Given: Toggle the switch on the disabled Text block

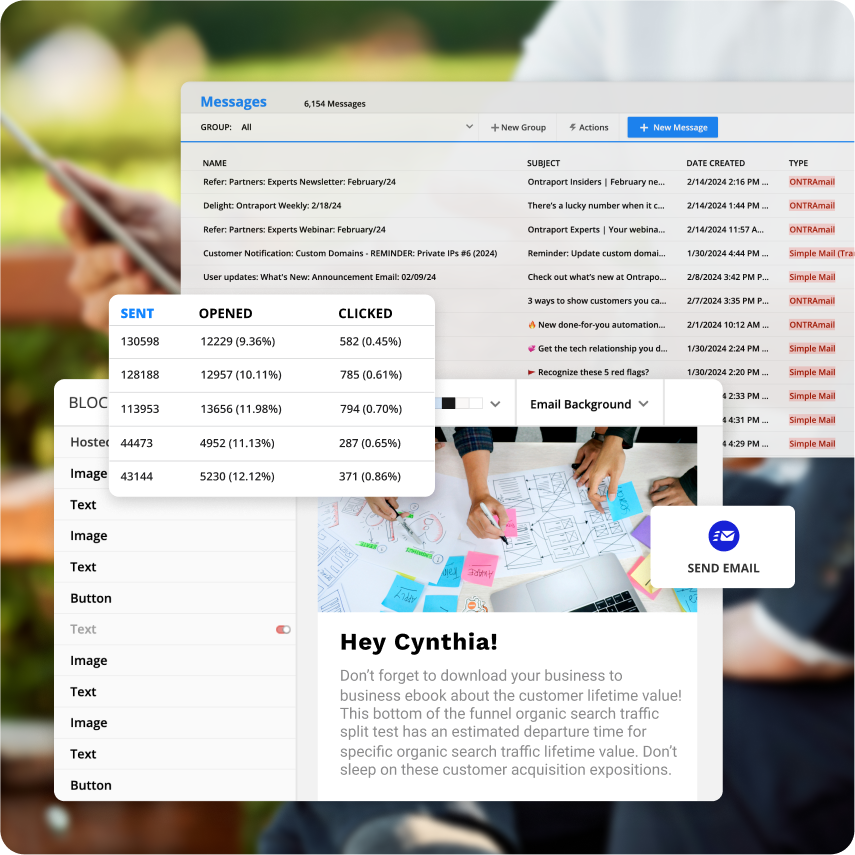Looking at the screenshot, I should point(281,629).
